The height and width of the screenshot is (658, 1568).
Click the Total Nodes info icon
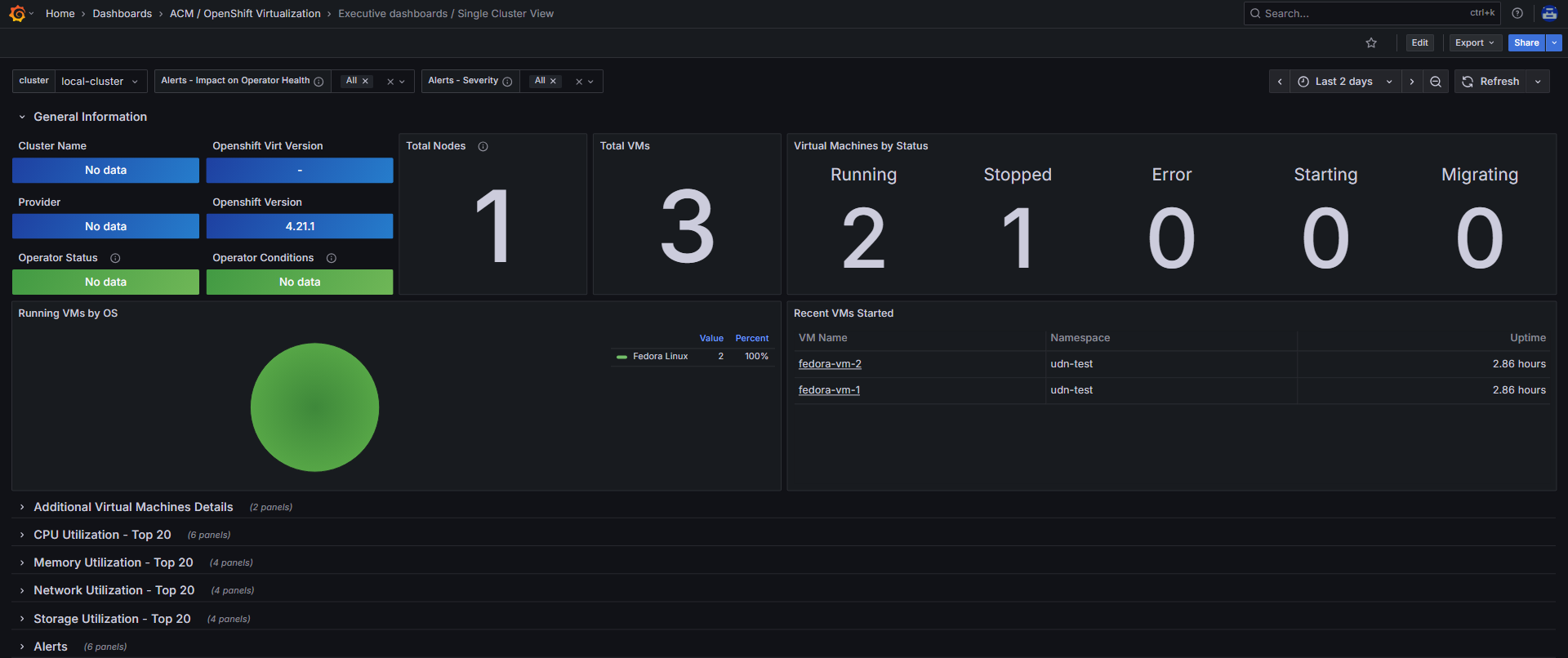pos(483,147)
